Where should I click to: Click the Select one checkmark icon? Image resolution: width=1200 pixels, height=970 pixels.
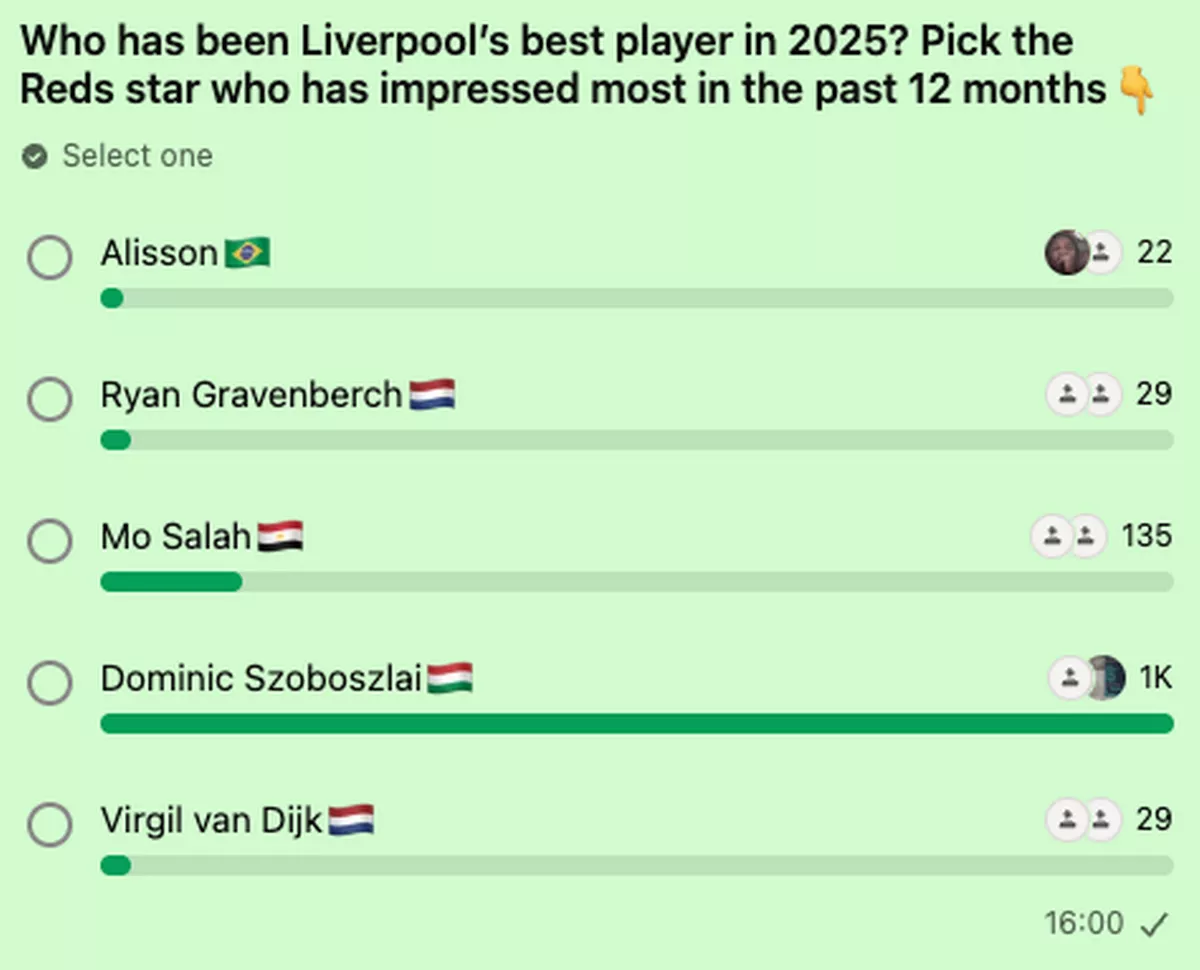35,157
